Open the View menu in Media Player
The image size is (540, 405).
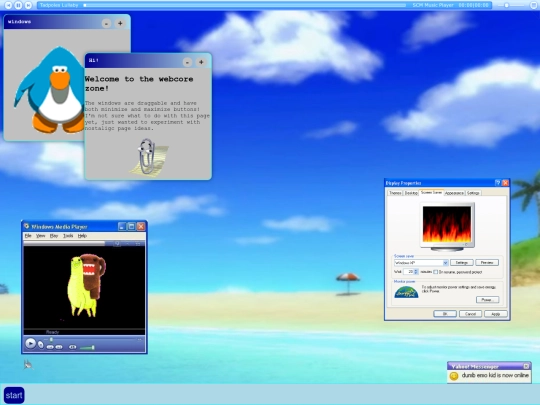41,236
